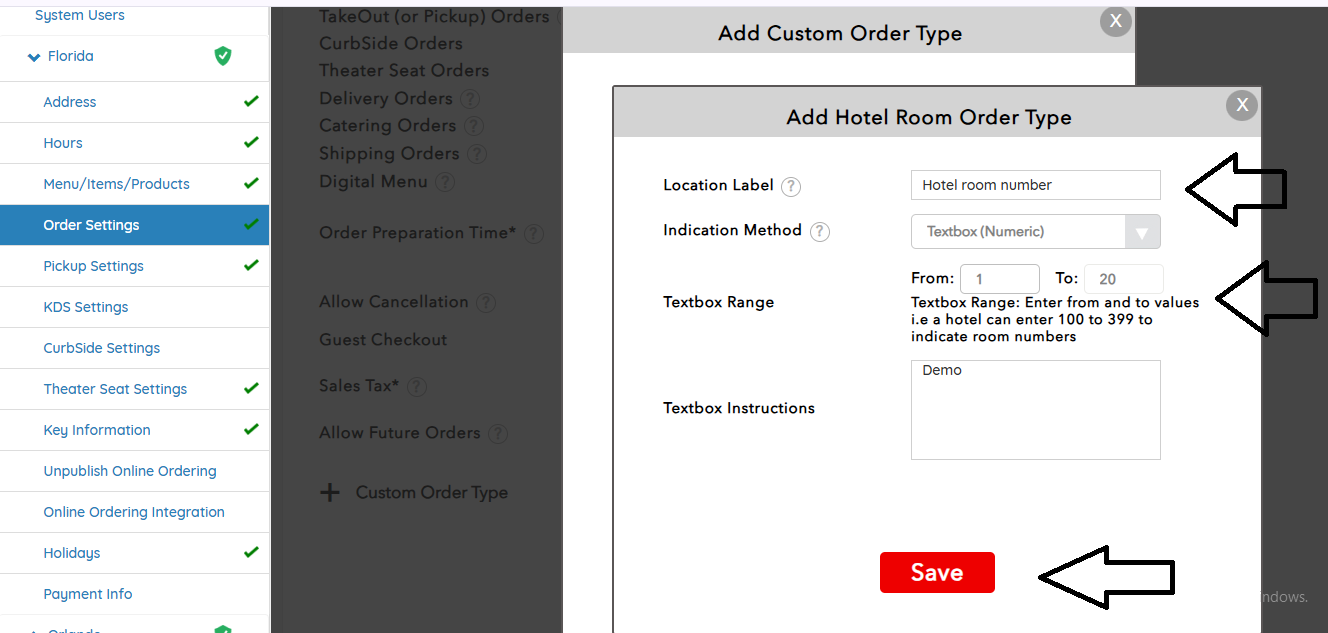Click help icon beside Digital Menu
The width and height of the screenshot is (1328, 633).
445,182
